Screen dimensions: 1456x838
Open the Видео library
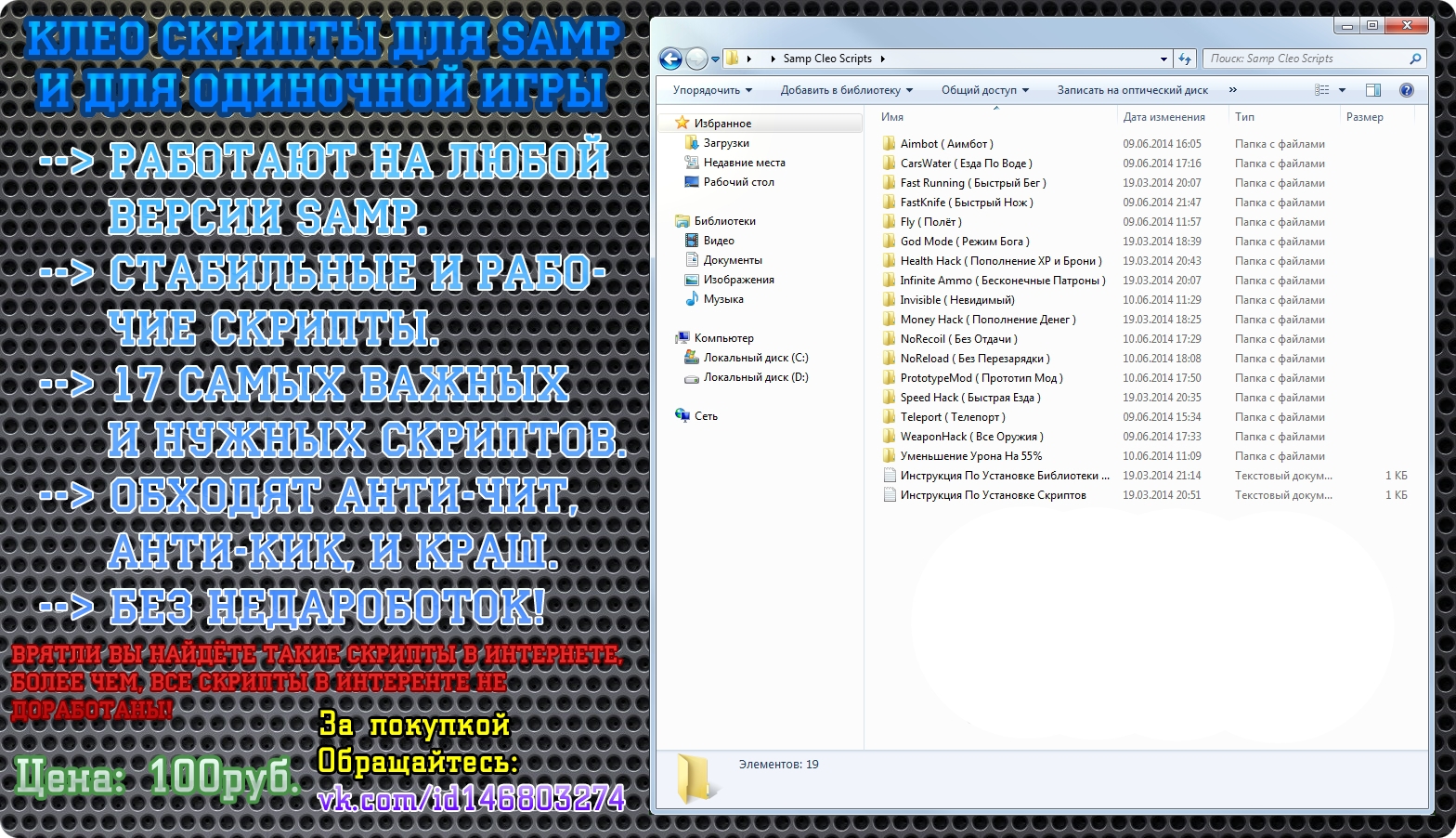click(x=718, y=241)
